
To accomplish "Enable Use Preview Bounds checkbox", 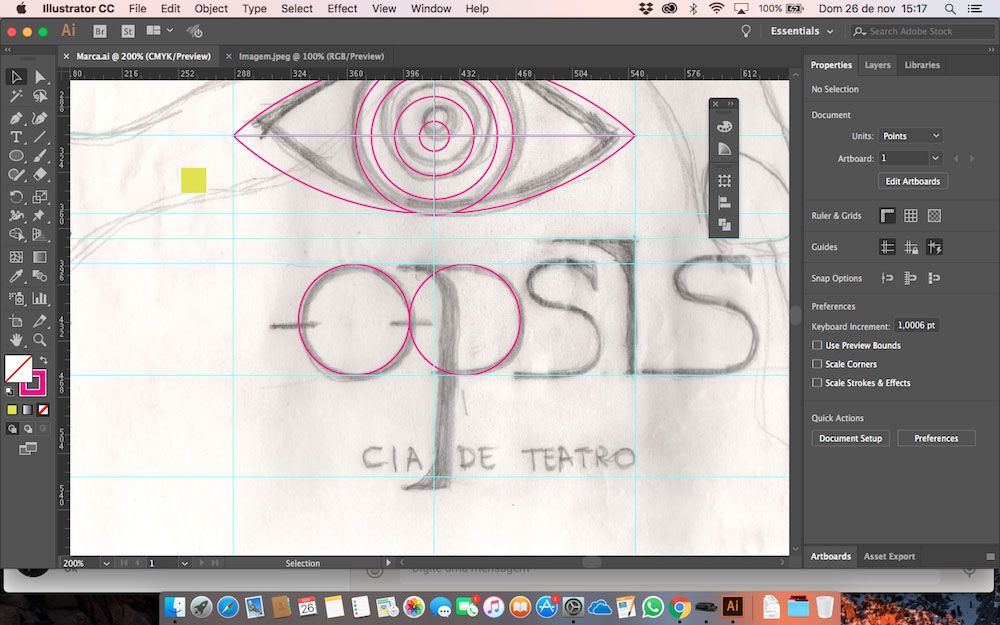I will tap(817, 346).
